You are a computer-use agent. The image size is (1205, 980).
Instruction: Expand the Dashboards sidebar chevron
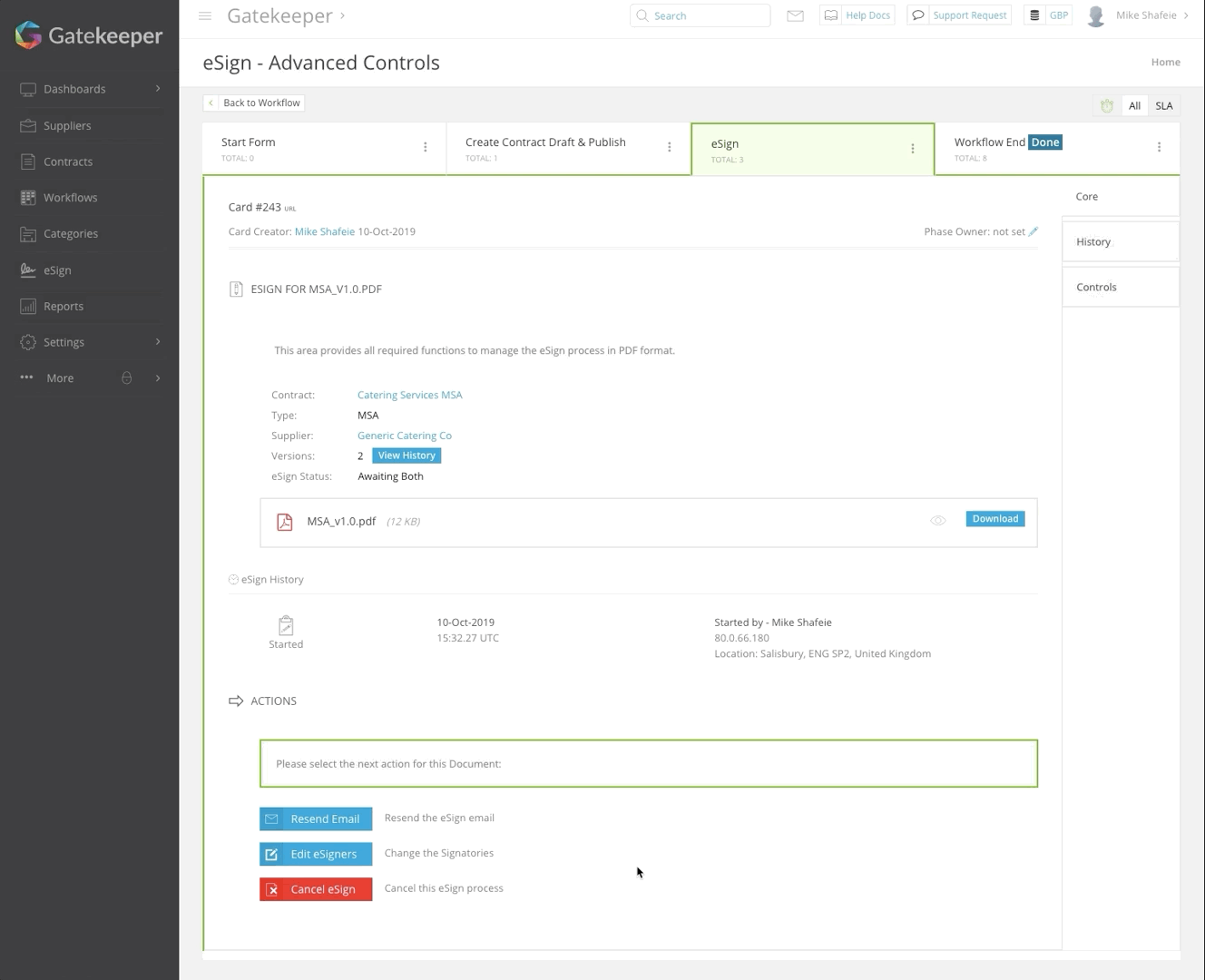click(158, 89)
